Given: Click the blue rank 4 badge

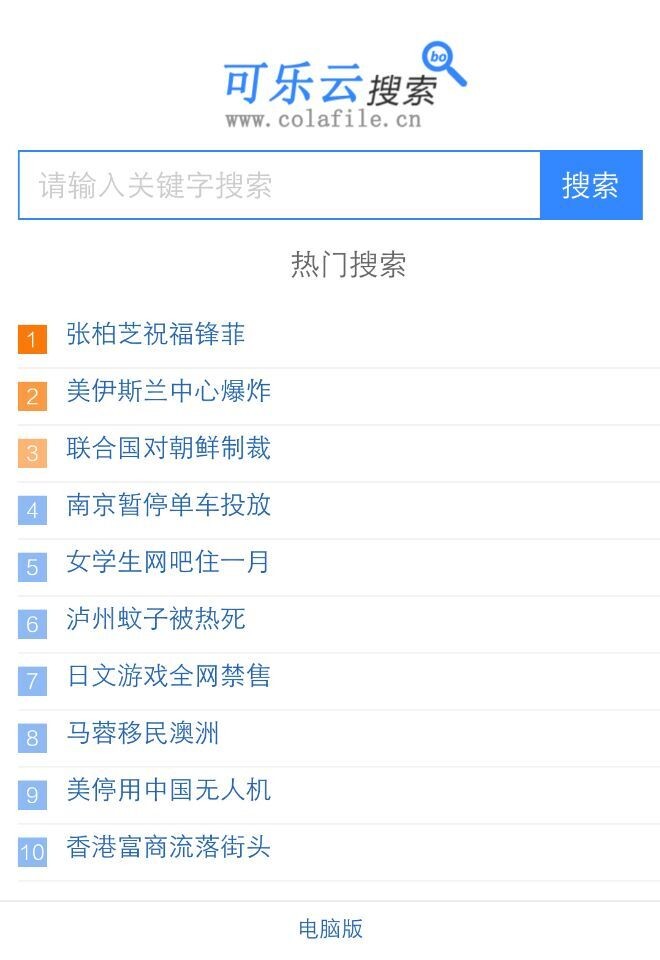Looking at the screenshot, I should (x=32, y=510).
